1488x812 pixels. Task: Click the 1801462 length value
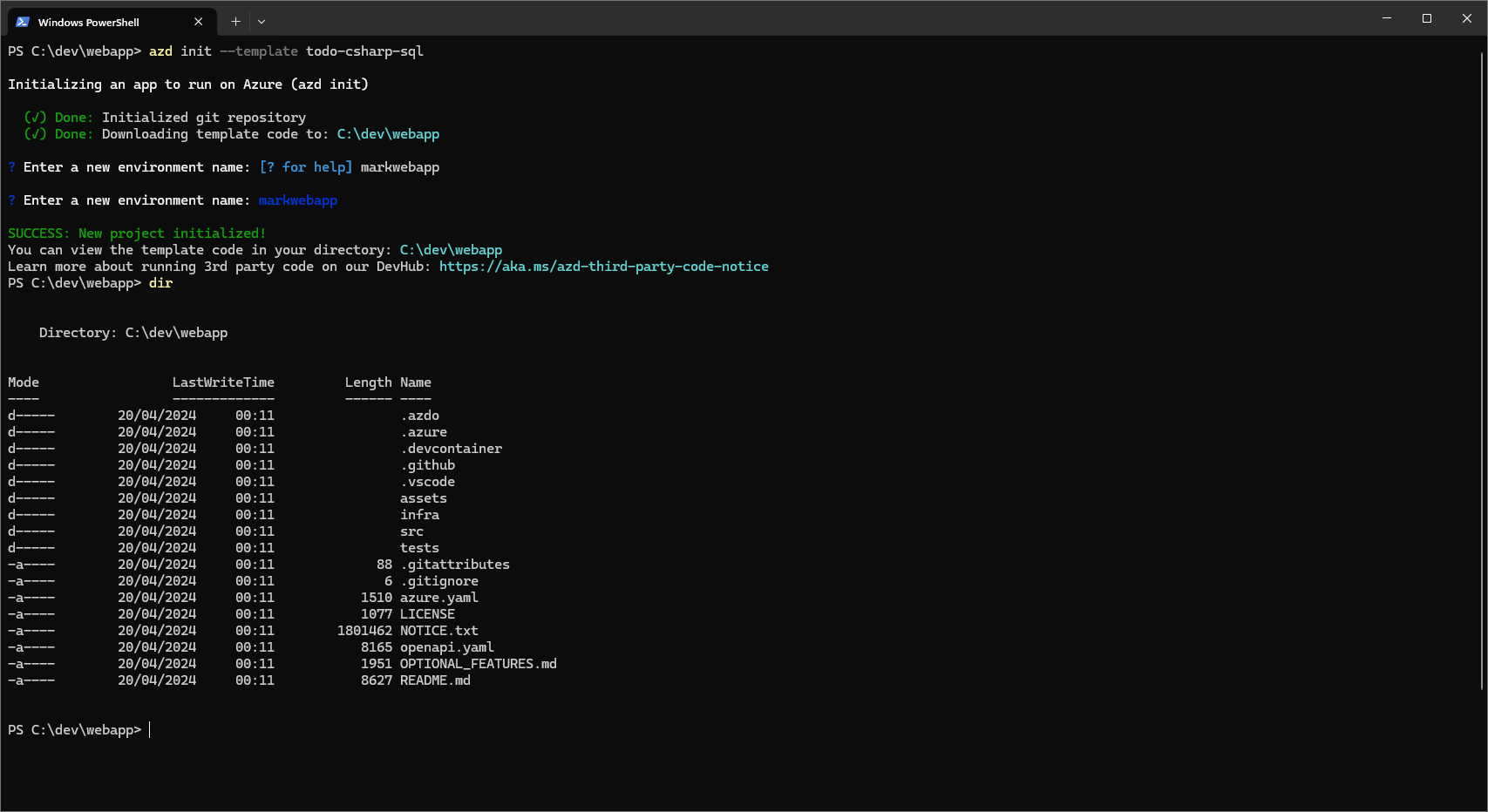tap(364, 631)
